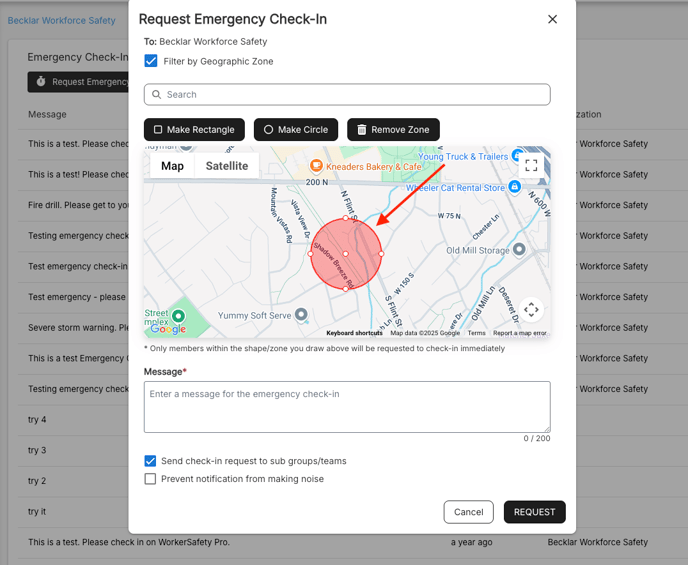Click the Cancel button

tap(468, 512)
